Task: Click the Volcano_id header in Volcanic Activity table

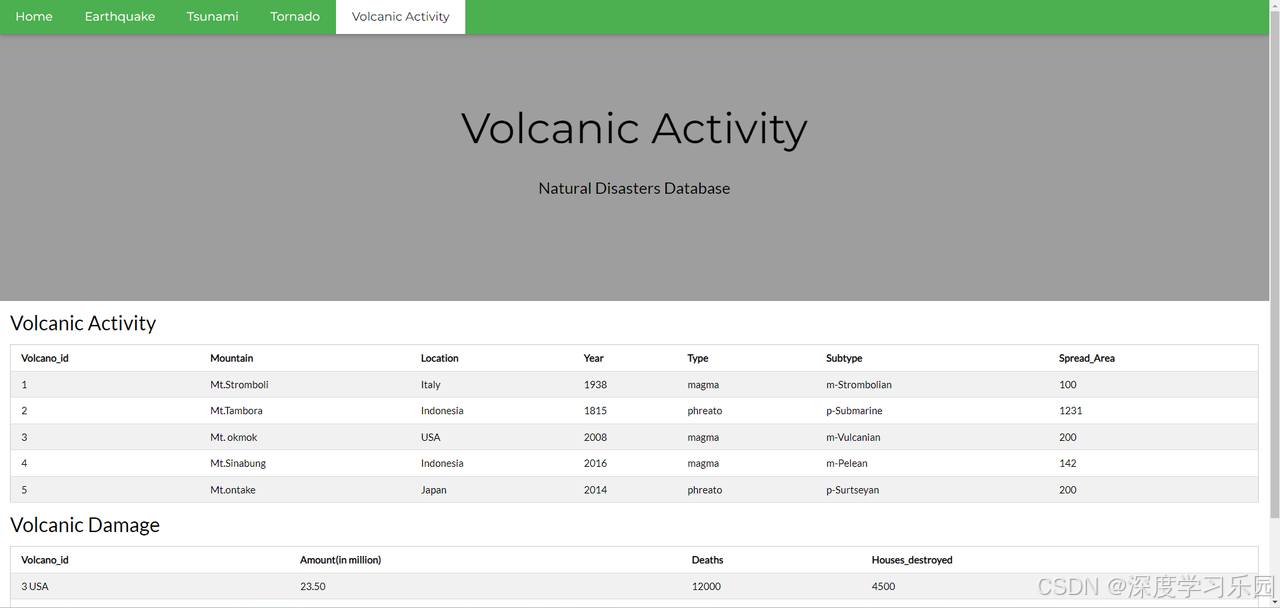Action: 45,358
